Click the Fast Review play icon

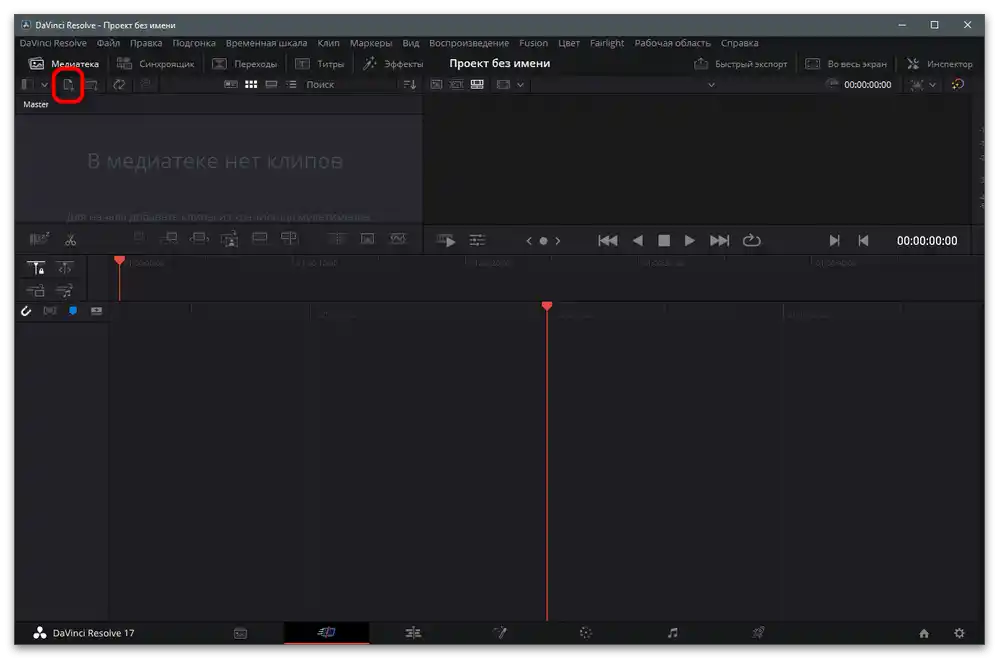[x=446, y=240]
